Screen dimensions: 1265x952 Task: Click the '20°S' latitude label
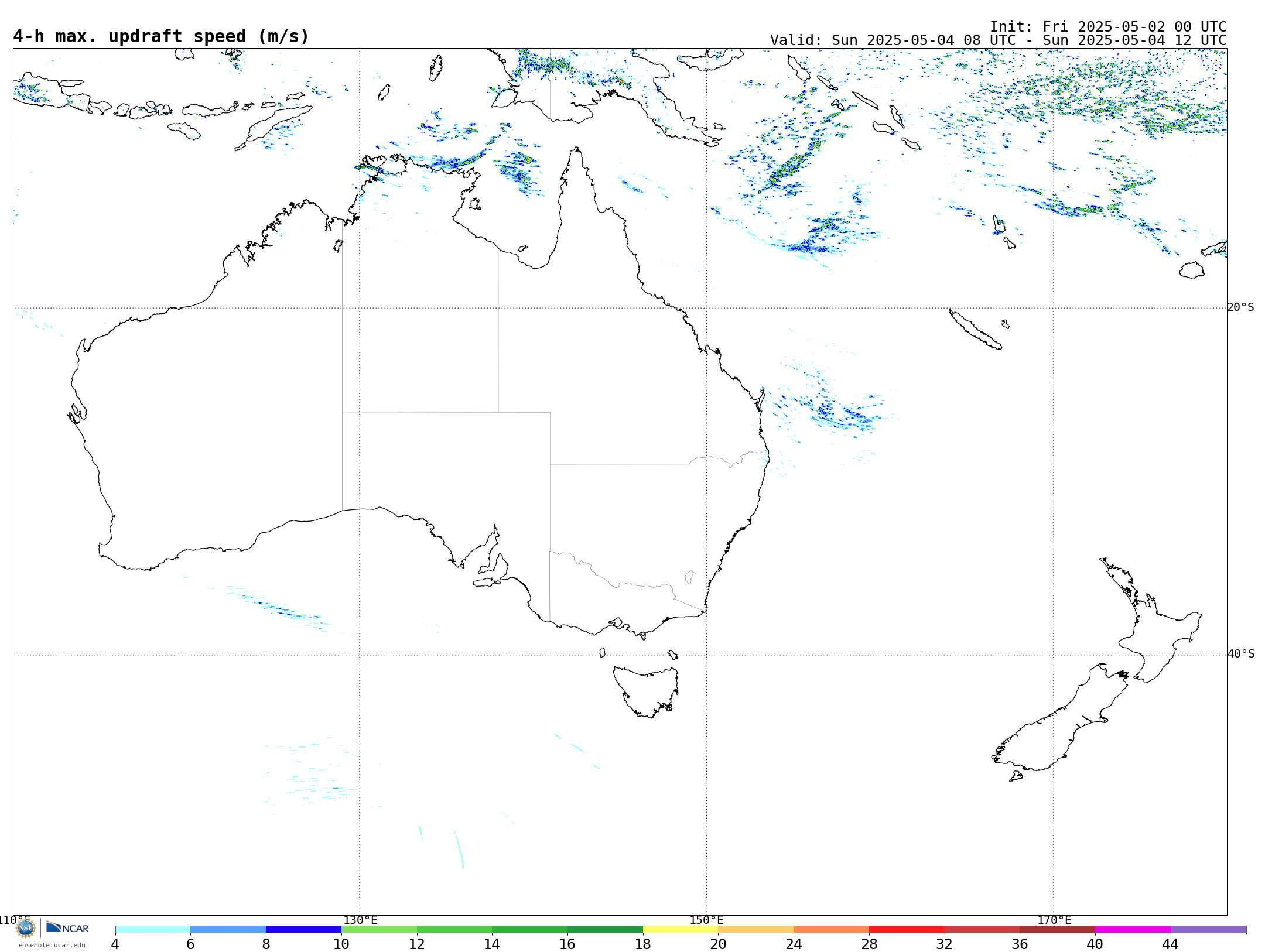(x=1241, y=307)
